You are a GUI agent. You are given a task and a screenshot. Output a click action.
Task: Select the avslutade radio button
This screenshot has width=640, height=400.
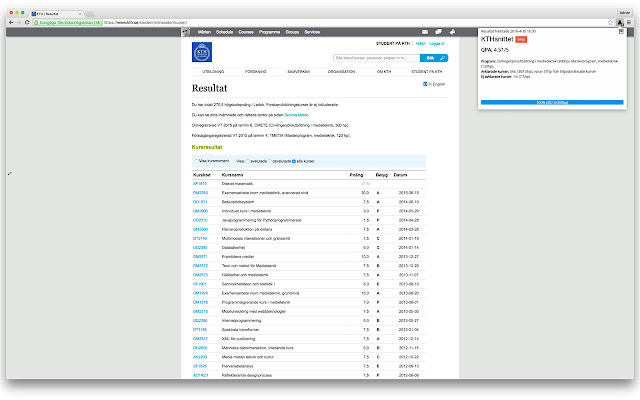pos(248,161)
